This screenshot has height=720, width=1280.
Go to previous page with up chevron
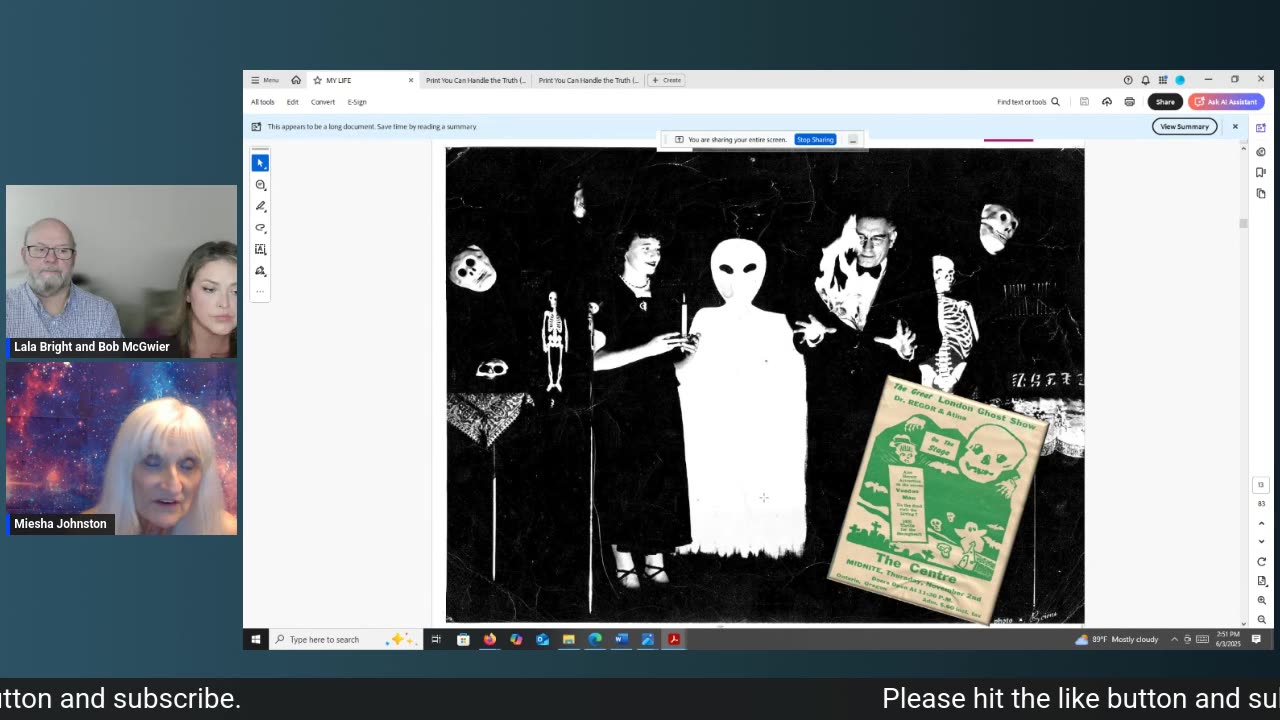(x=1261, y=523)
